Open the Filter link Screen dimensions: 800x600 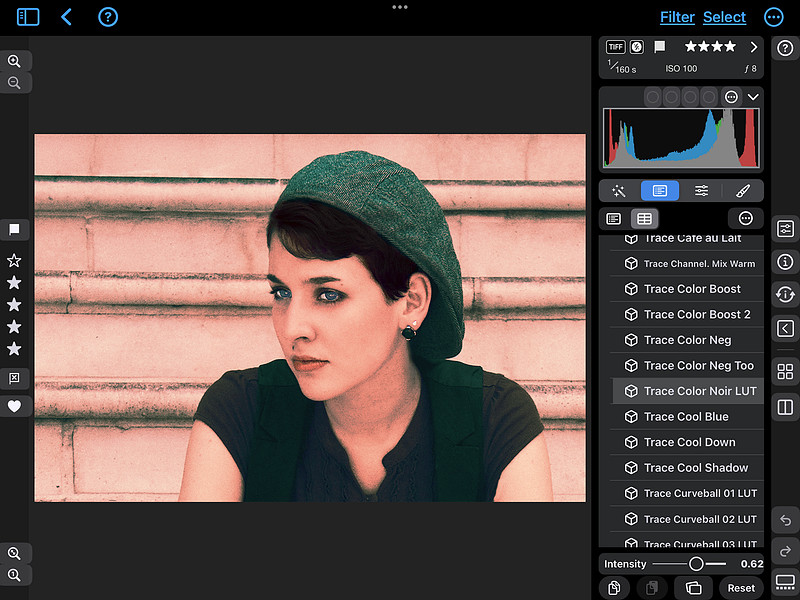click(x=677, y=17)
